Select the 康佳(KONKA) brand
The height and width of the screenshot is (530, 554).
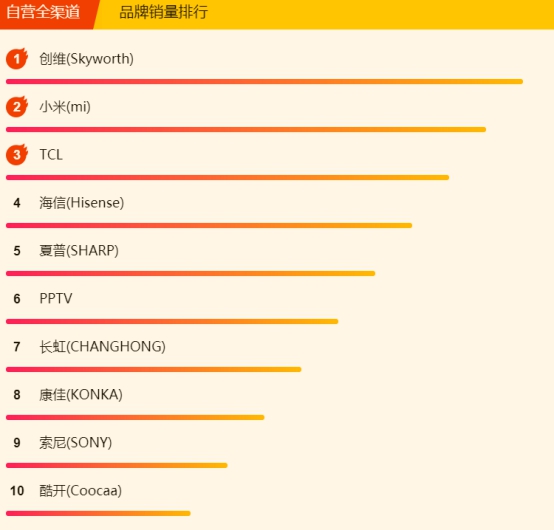click(x=81, y=395)
